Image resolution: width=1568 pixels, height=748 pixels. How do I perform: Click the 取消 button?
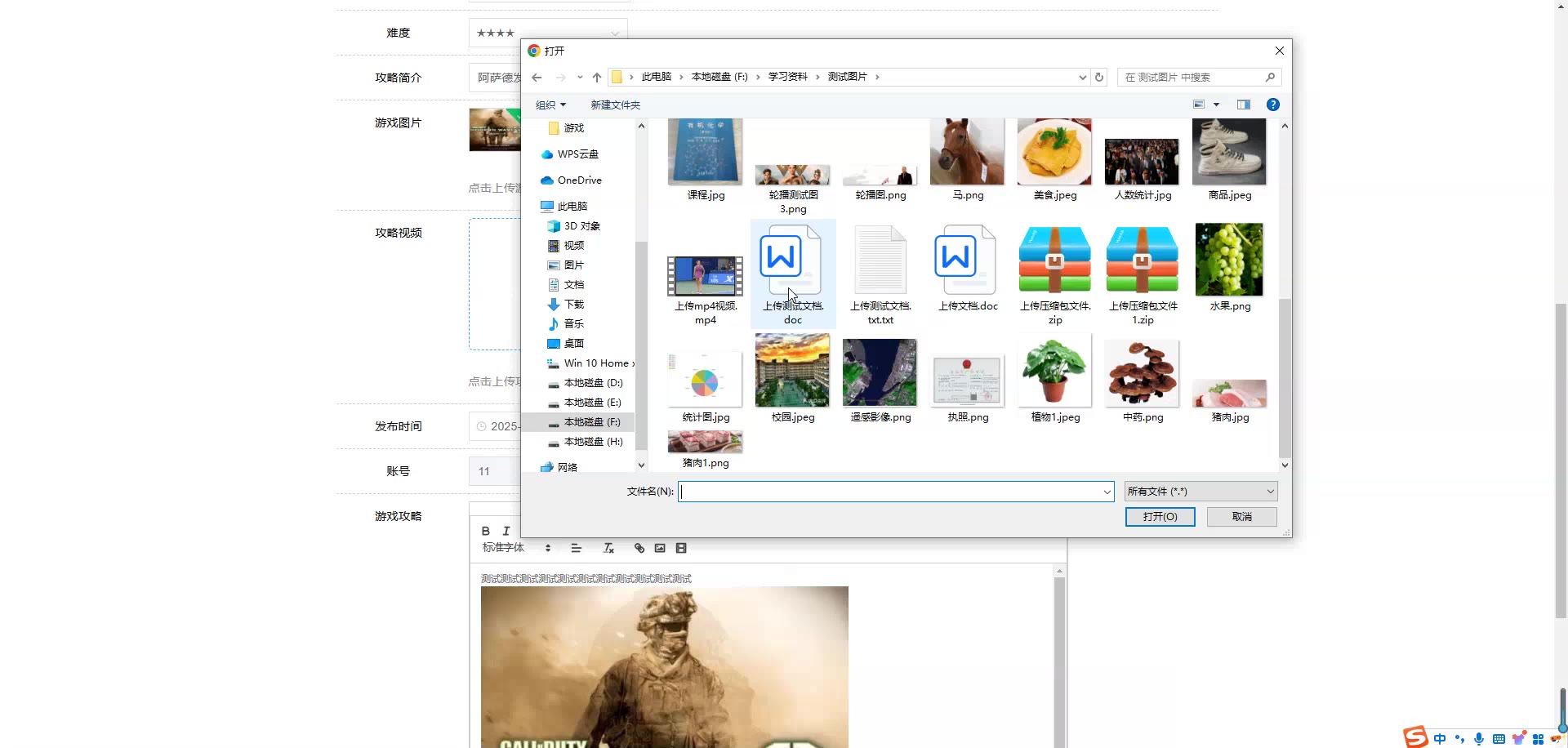[x=1242, y=517]
